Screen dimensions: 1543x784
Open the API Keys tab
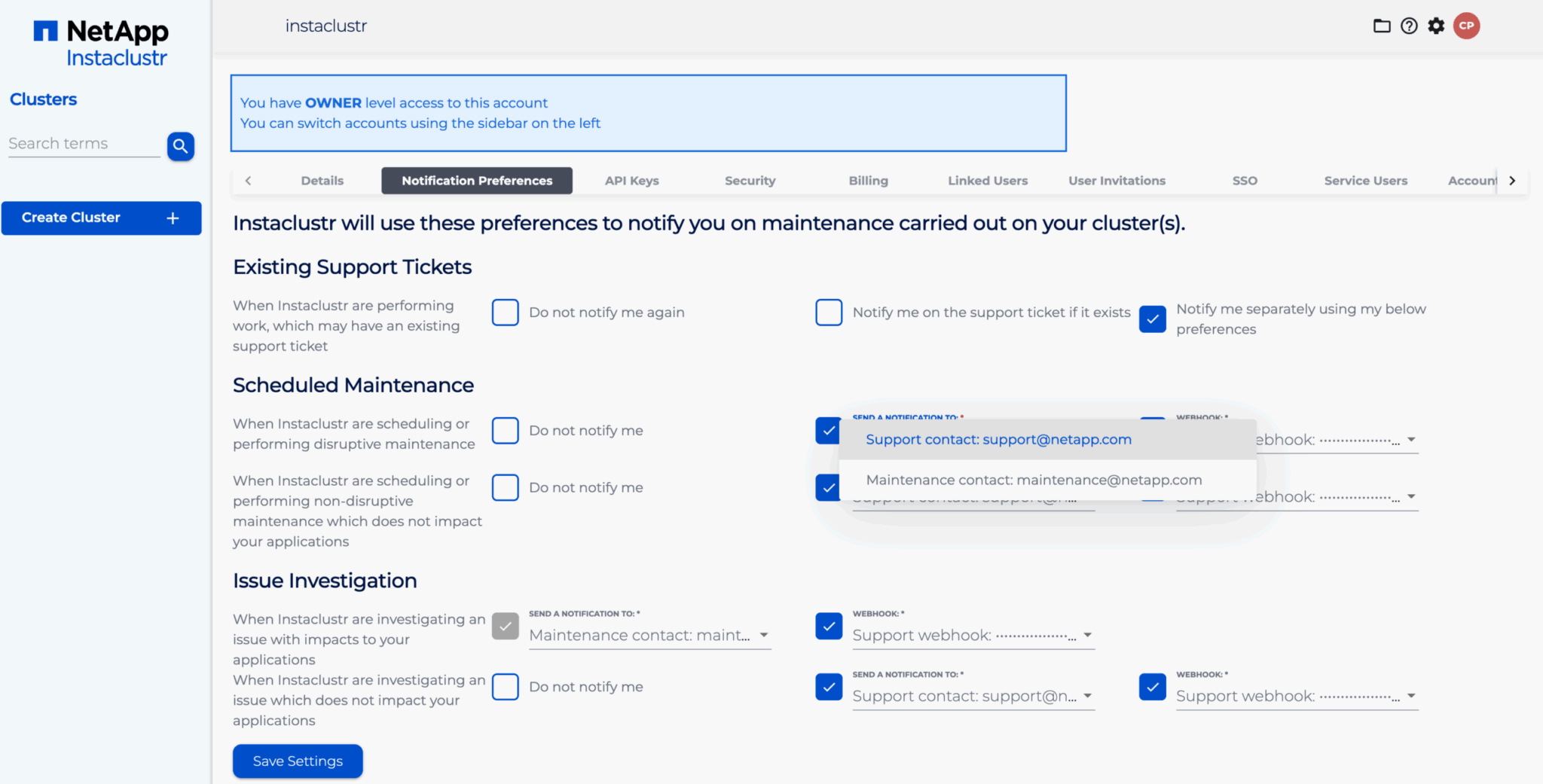631,181
